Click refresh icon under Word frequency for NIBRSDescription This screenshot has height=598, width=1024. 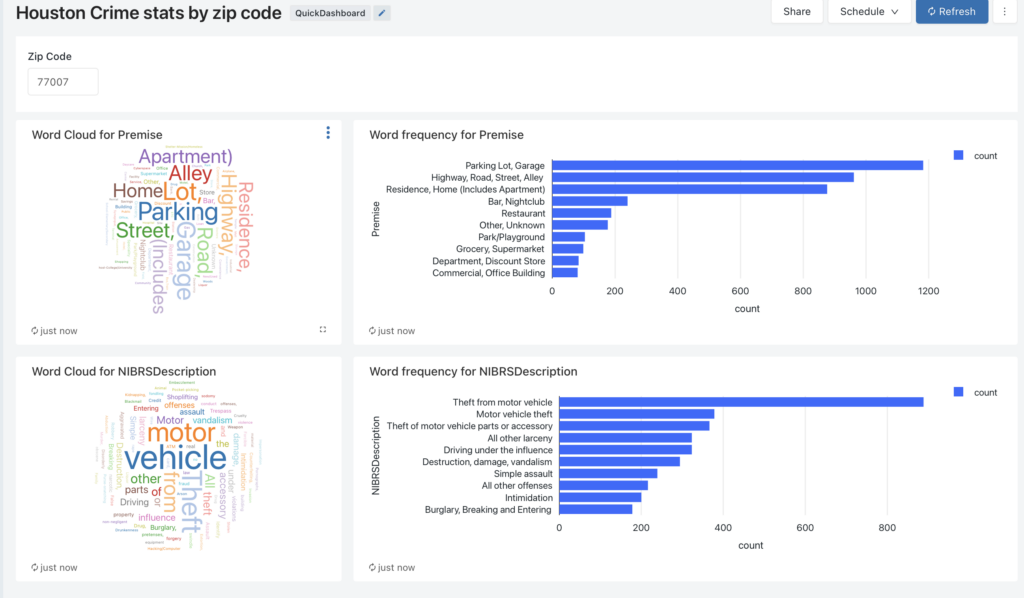tap(373, 568)
